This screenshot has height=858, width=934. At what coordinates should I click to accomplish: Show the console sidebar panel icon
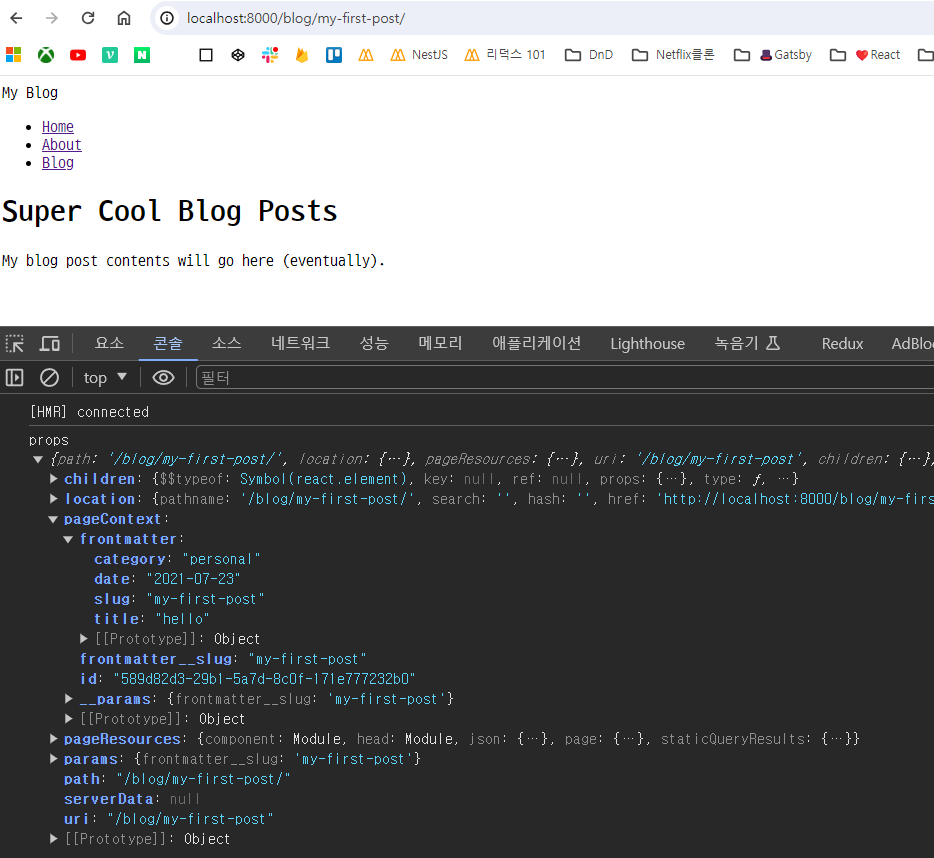(x=15, y=378)
